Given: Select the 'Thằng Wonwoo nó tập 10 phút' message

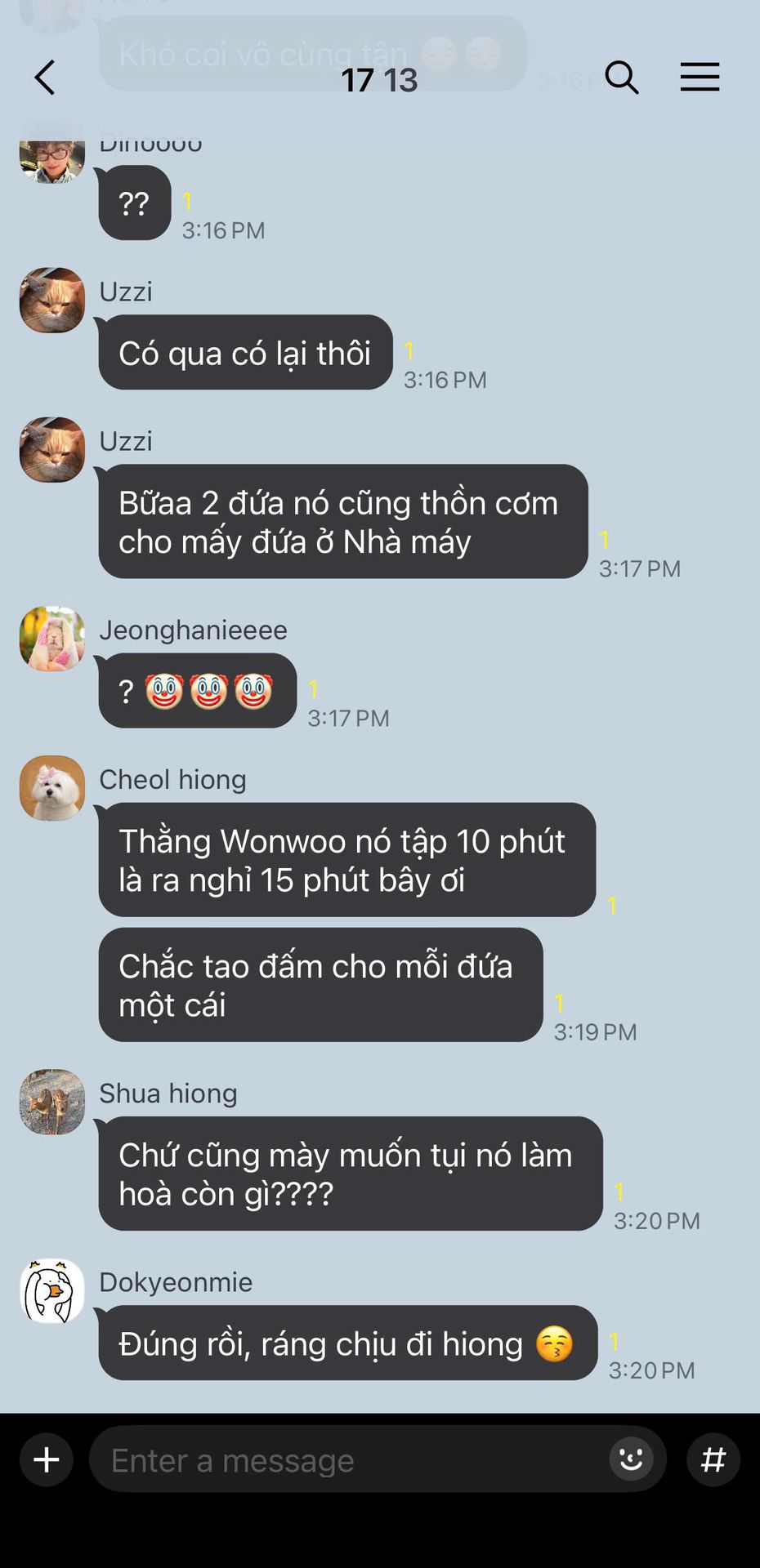Looking at the screenshot, I should coord(346,859).
